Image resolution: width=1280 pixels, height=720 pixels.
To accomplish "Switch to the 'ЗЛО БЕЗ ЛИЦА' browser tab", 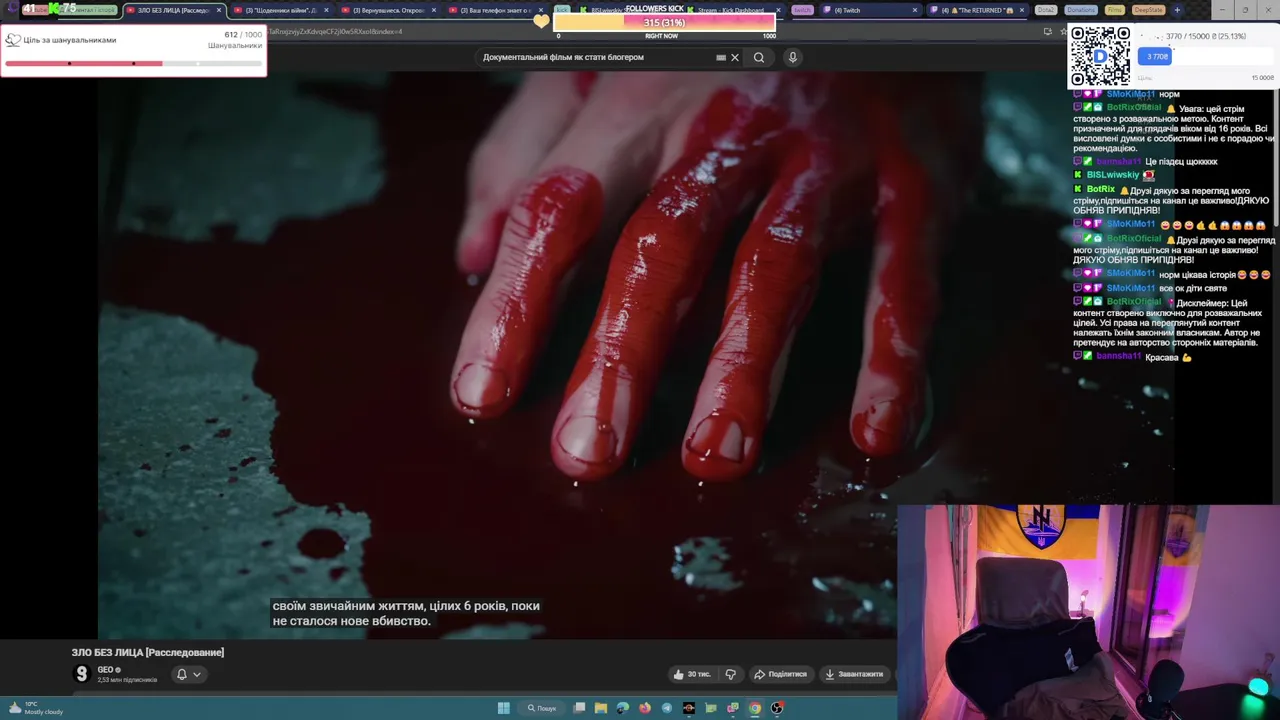I will pyautogui.click(x=175, y=10).
